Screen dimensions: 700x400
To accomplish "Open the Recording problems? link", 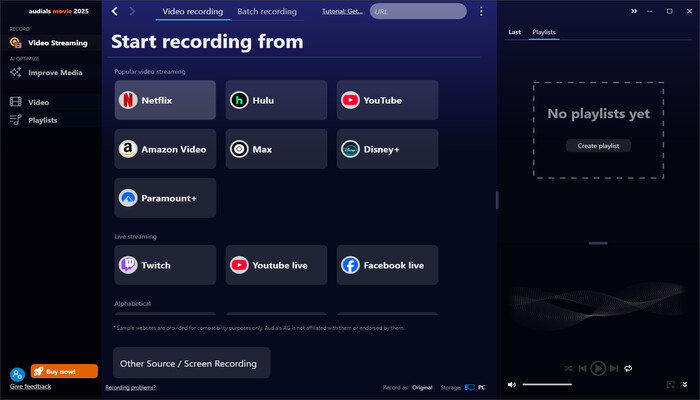I will (x=130, y=388).
